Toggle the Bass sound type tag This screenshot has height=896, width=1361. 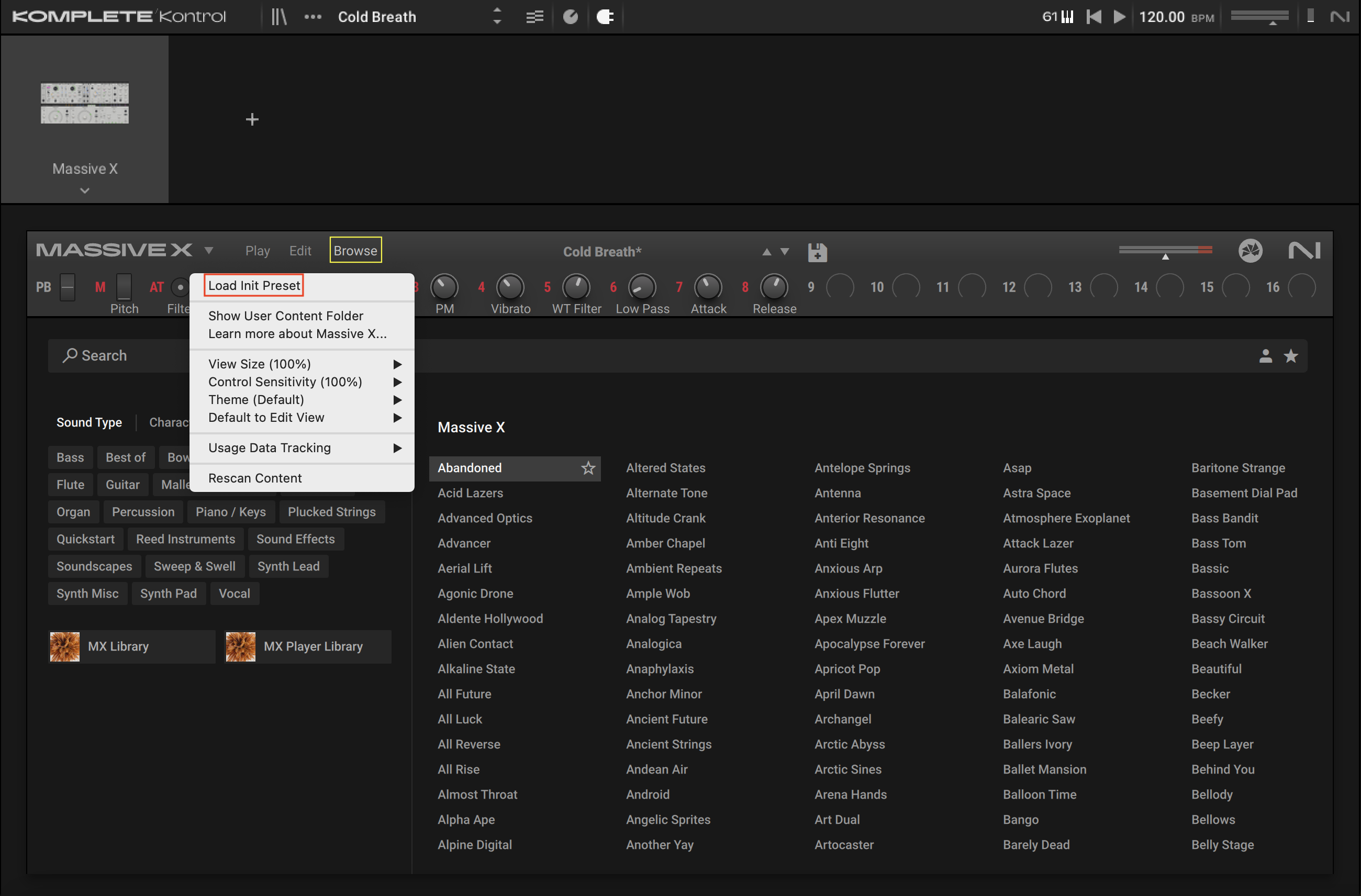click(70, 457)
